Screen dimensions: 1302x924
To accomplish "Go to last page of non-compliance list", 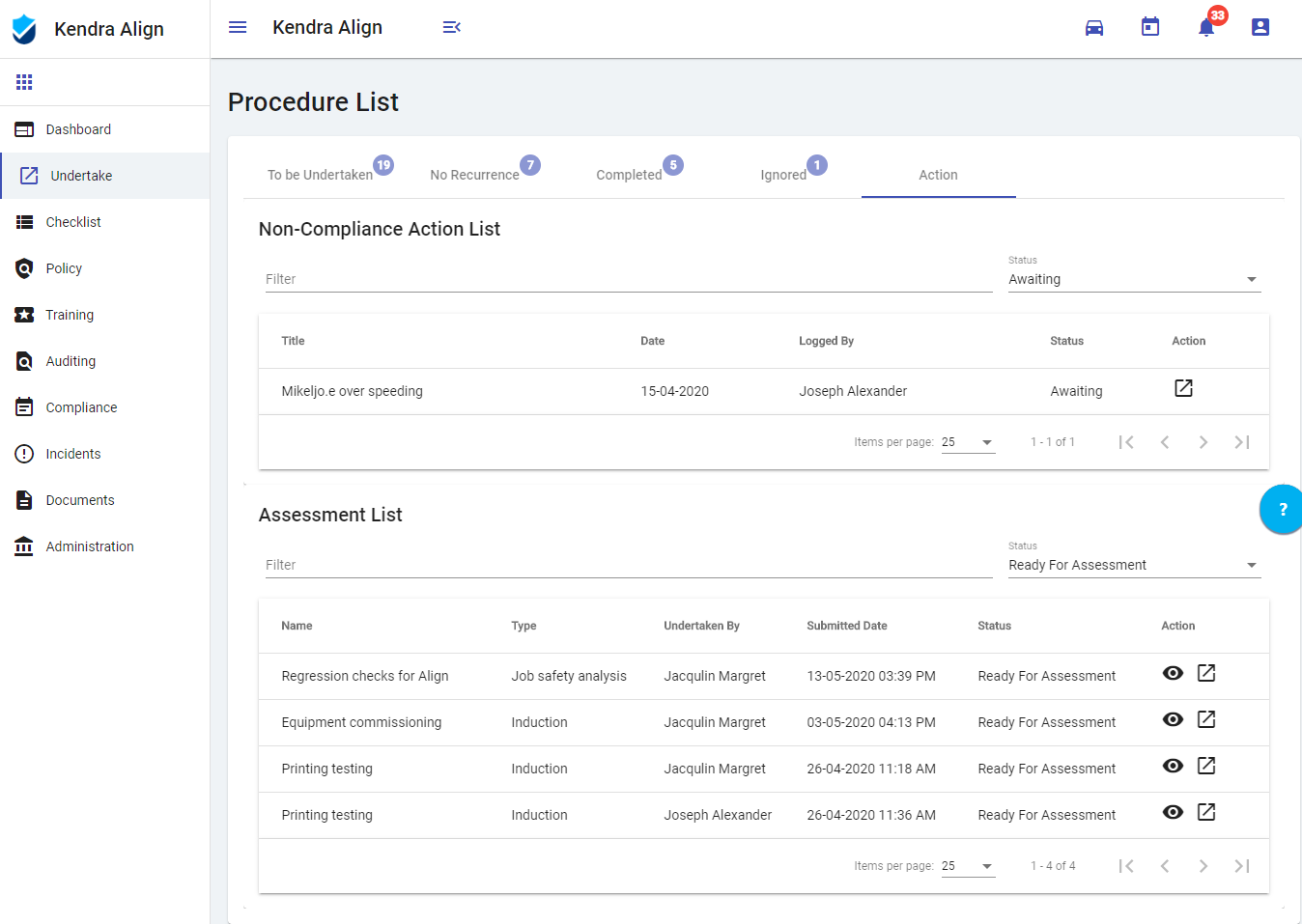I will 1242,442.
